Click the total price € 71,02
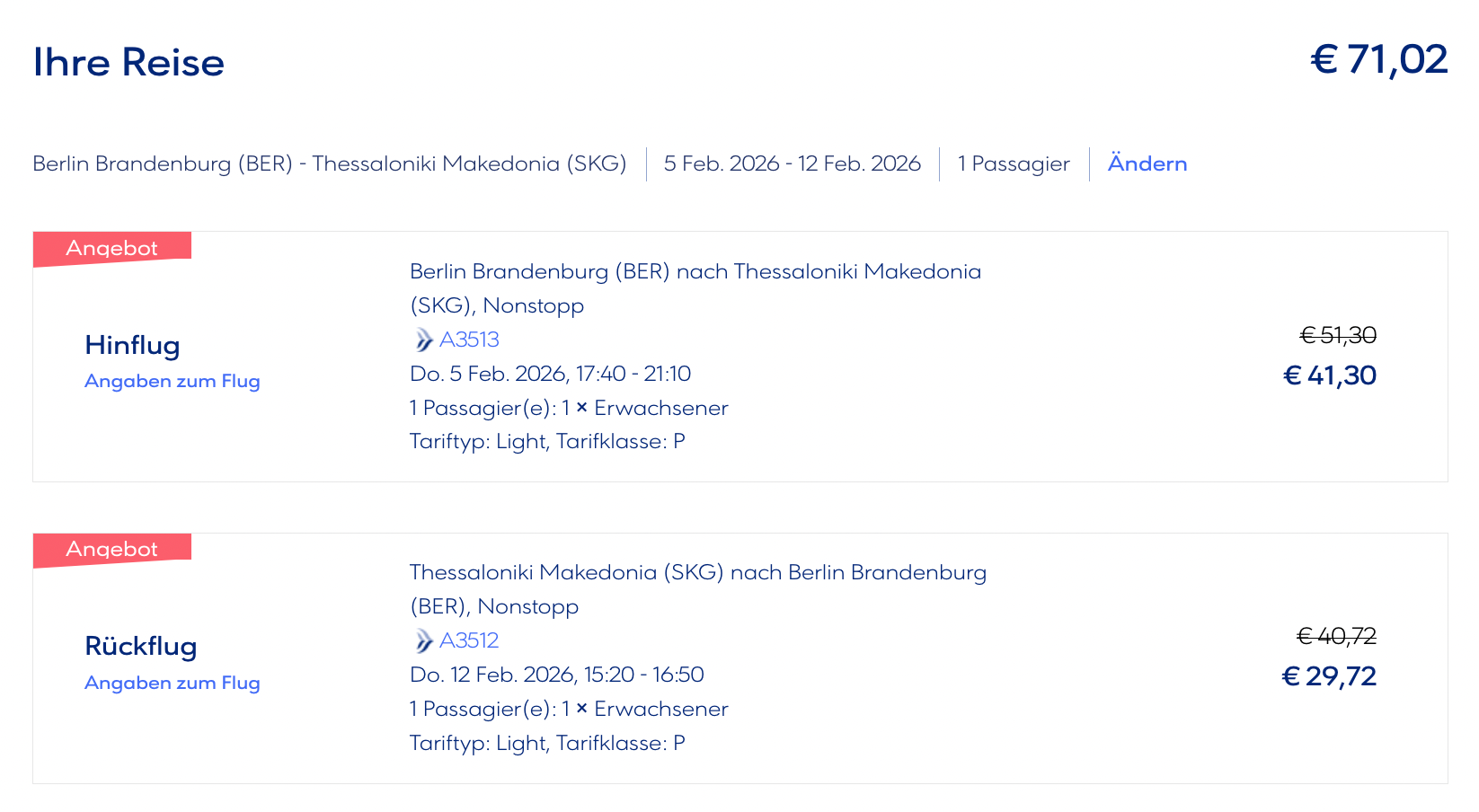This screenshot has height=812, width=1479. click(x=1378, y=60)
